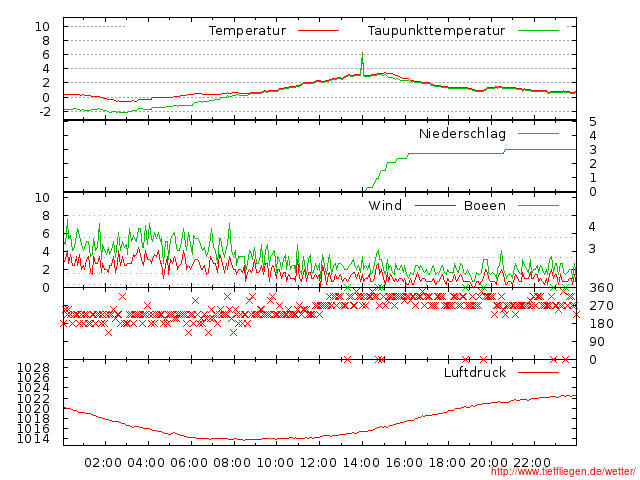Click the 1028 pressure axis value
640x480 pixels.
point(33,368)
